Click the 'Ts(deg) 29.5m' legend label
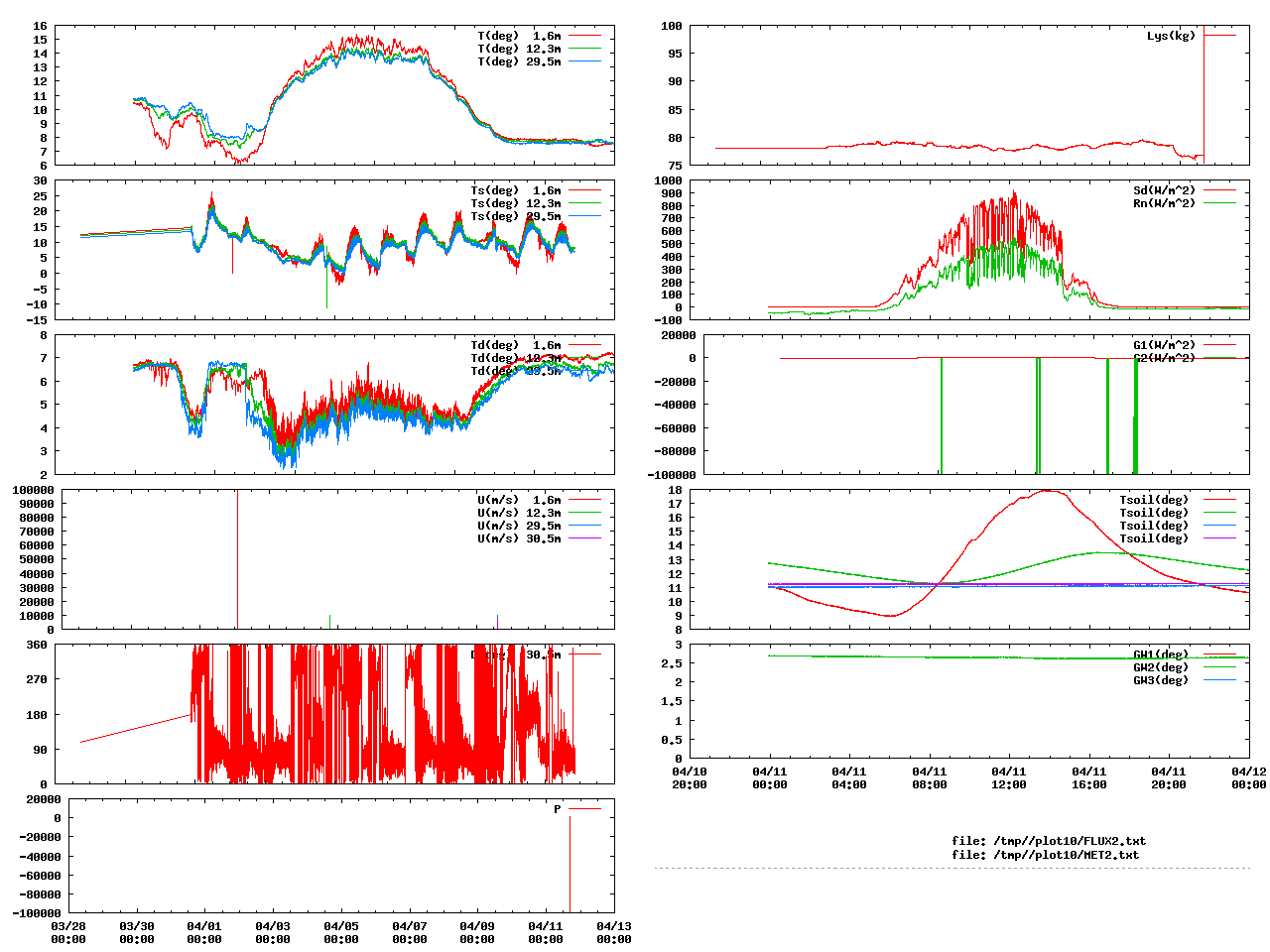1270x952 pixels. pyautogui.click(x=516, y=216)
